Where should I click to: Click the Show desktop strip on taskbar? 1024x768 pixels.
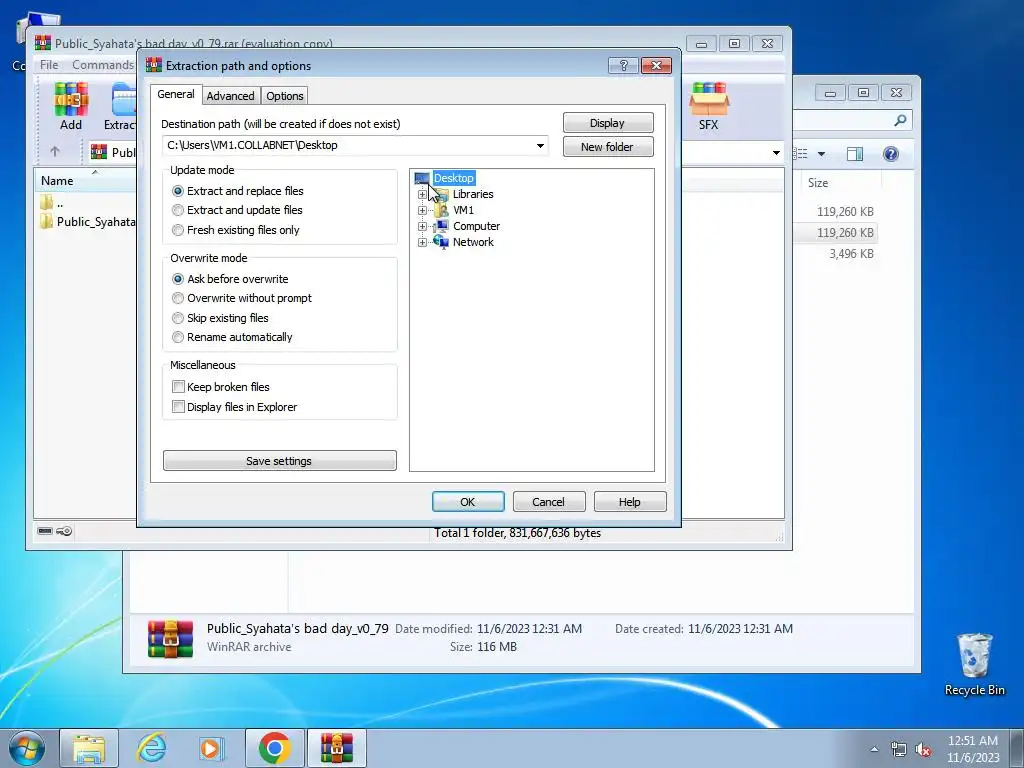point(1017,748)
